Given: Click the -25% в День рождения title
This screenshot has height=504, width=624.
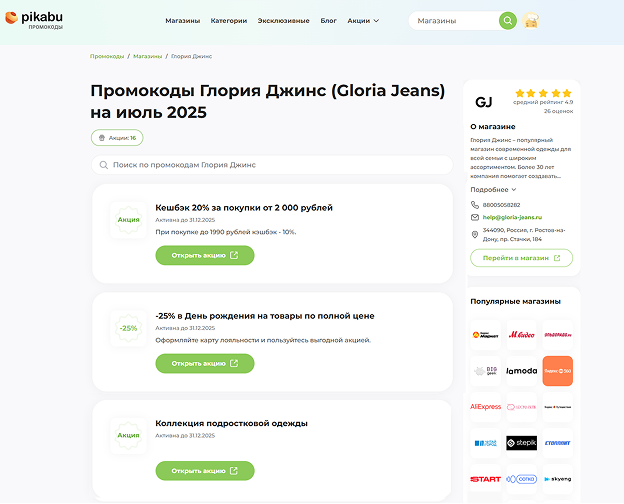Looking at the screenshot, I should [x=265, y=316].
